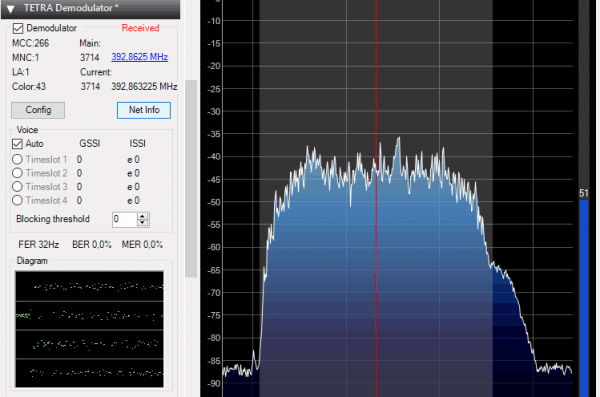This screenshot has width=600, height=397.
Task: Click the FER 32Hz readout
Action: [x=39, y=245]
